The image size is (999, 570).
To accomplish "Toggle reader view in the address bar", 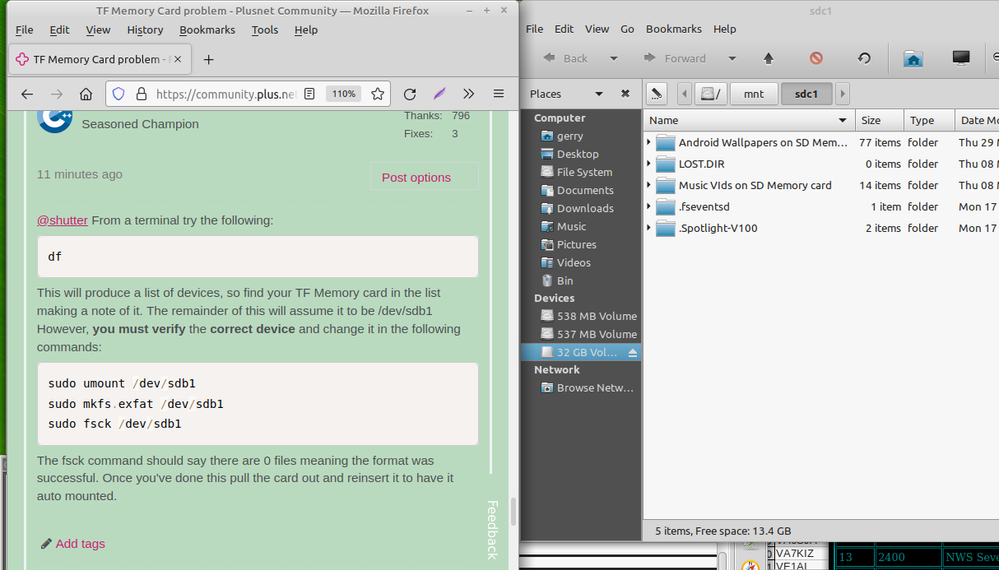I will (310, 94).
